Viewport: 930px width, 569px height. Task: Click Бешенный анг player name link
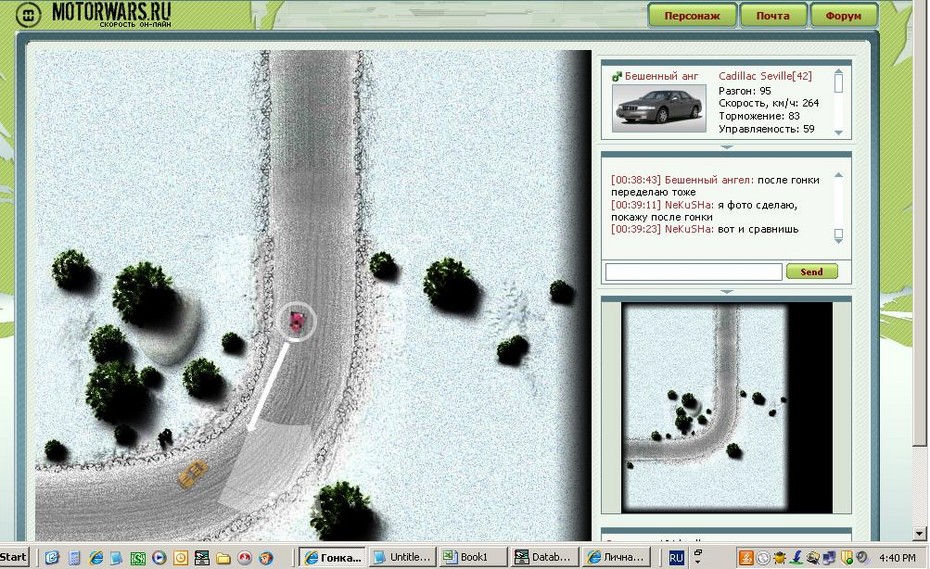[661, 77]
